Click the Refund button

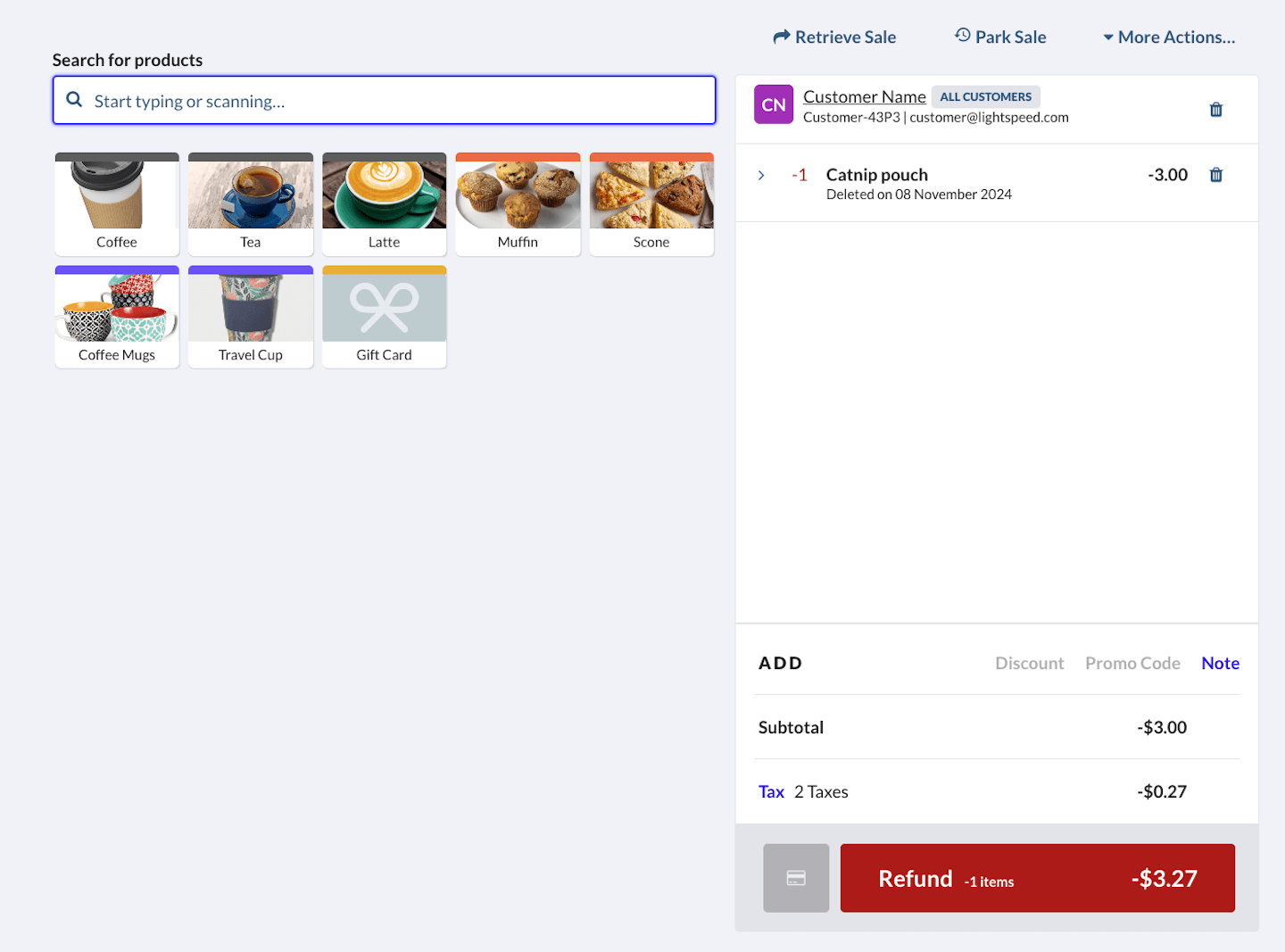1037,878
